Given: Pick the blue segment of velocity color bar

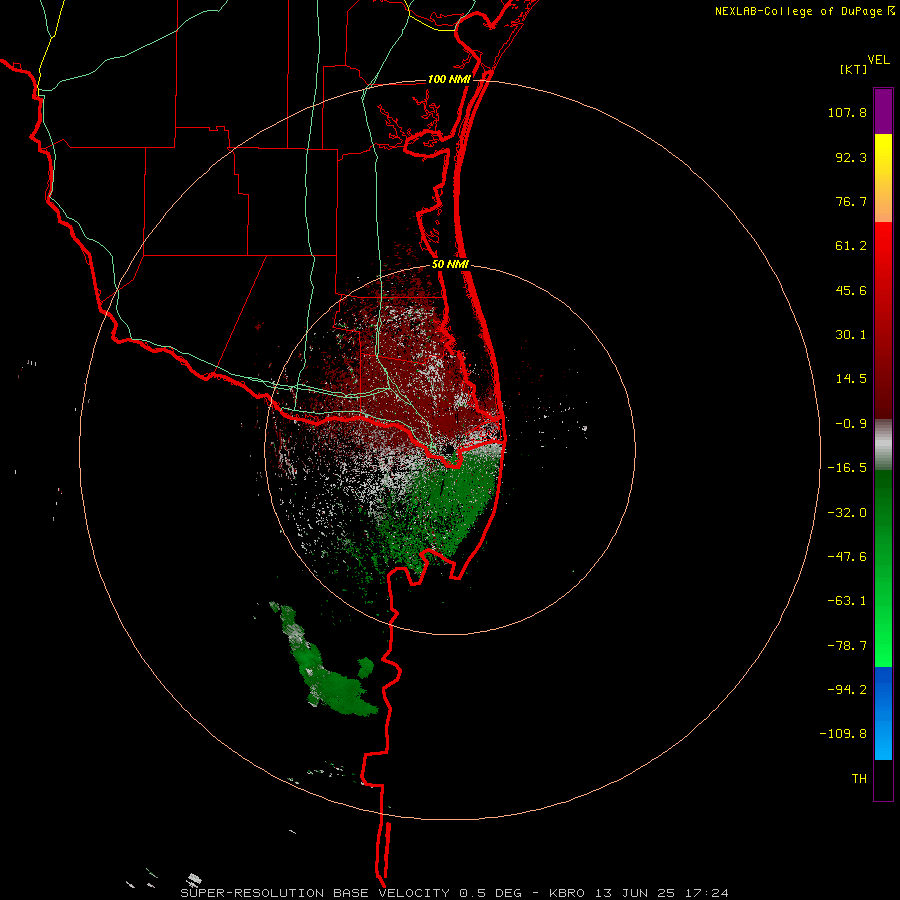Looking at the screenshot, I should click(883, 713).
